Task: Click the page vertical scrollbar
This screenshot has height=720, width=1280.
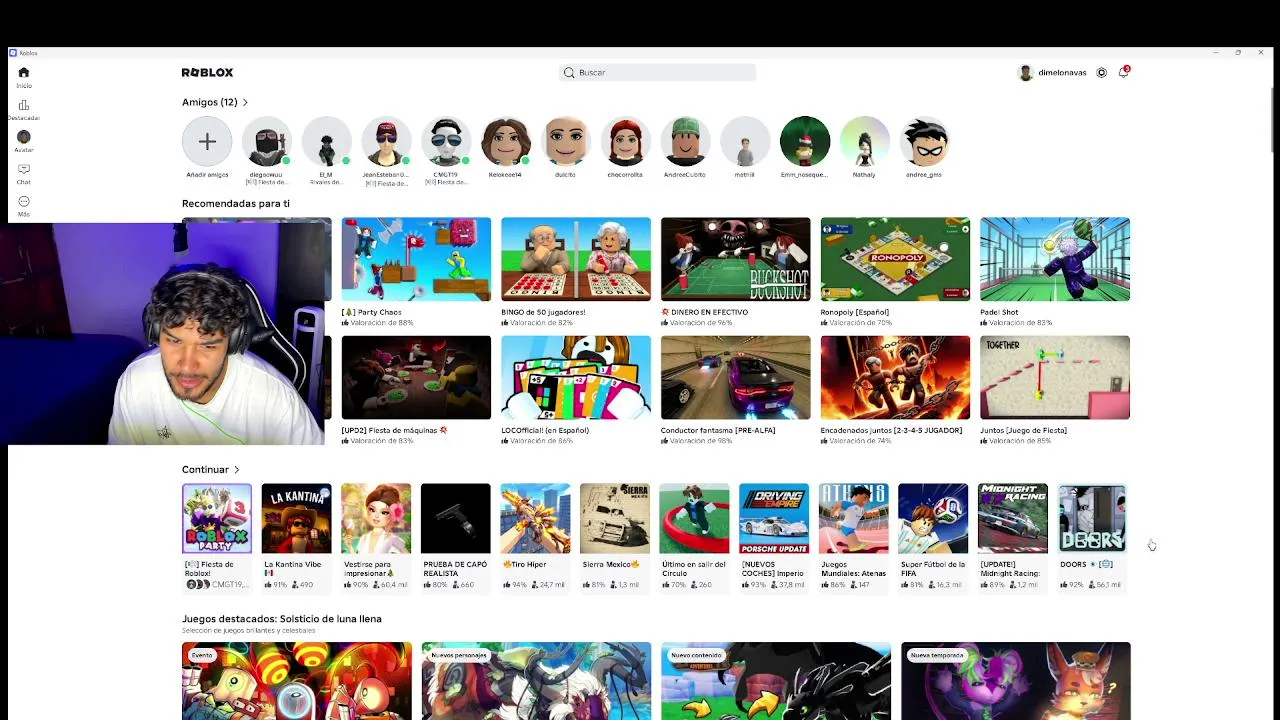Action: pos(1273,120)
